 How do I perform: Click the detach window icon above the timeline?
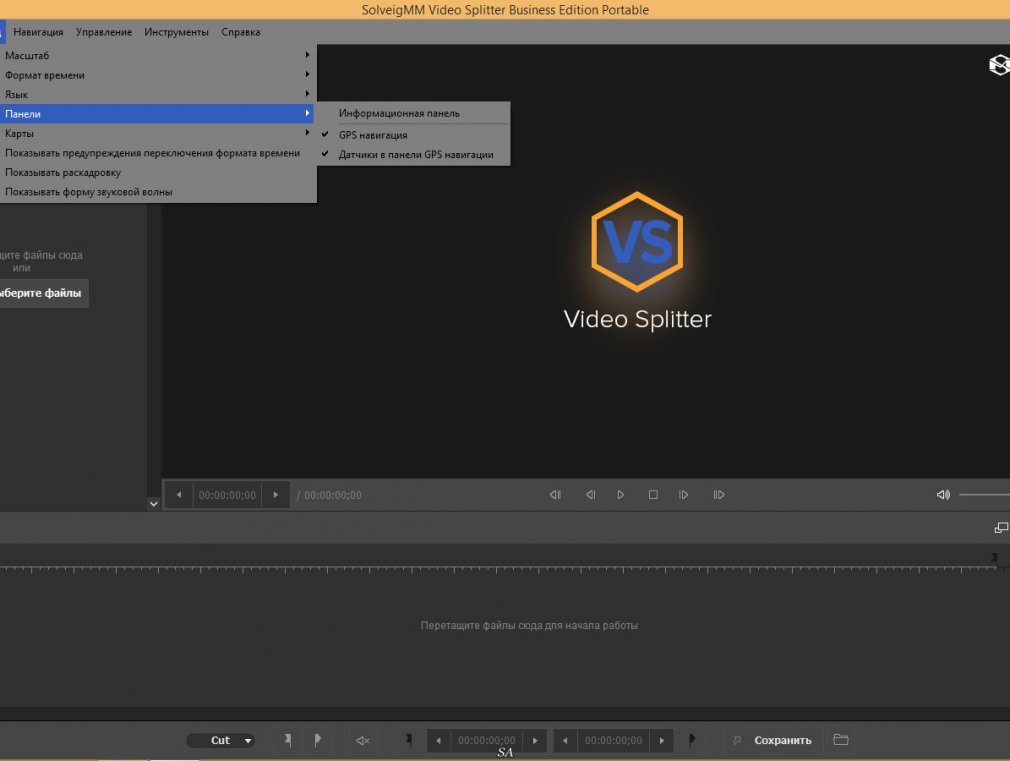click(1001, 528)
